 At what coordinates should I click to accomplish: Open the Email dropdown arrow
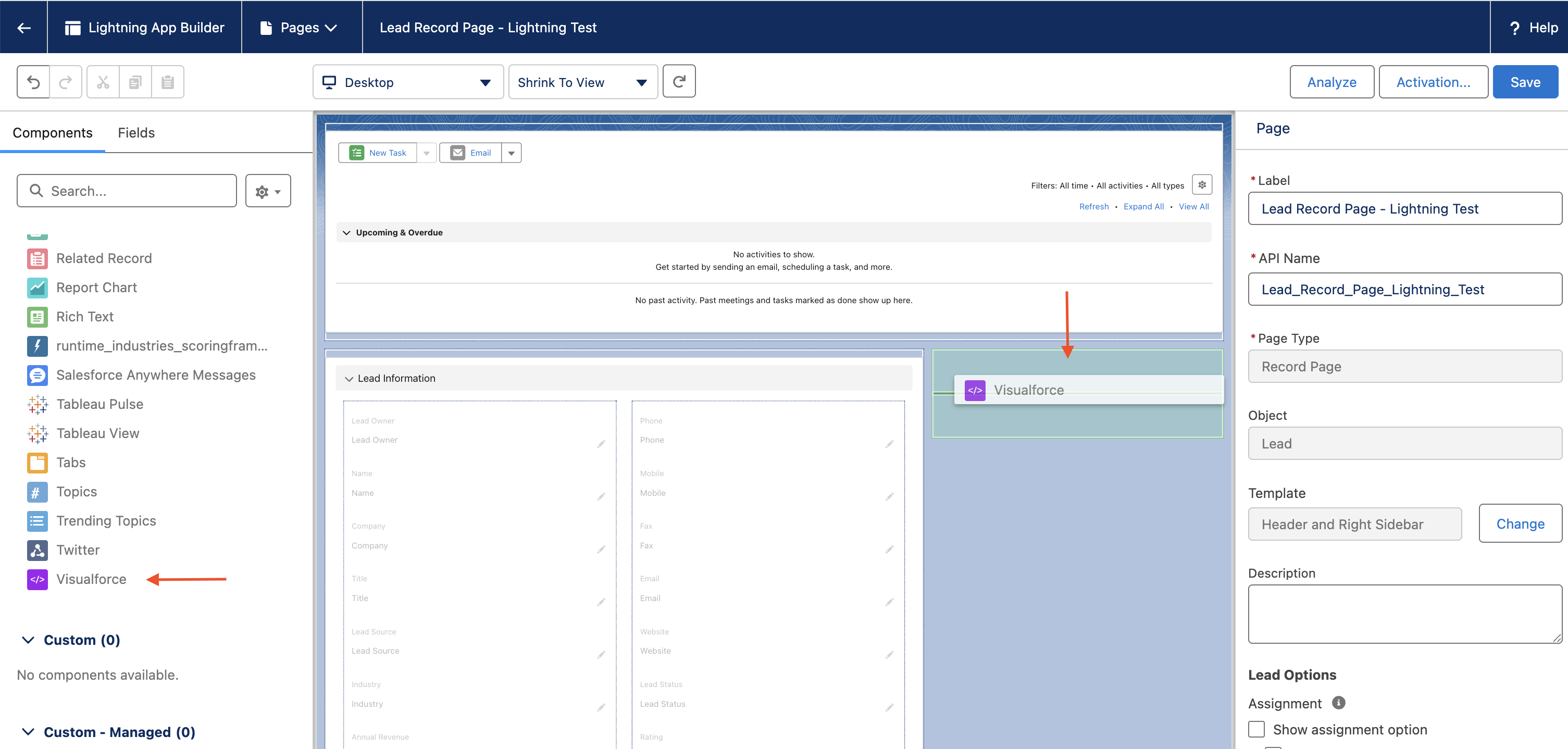[512, 153]
